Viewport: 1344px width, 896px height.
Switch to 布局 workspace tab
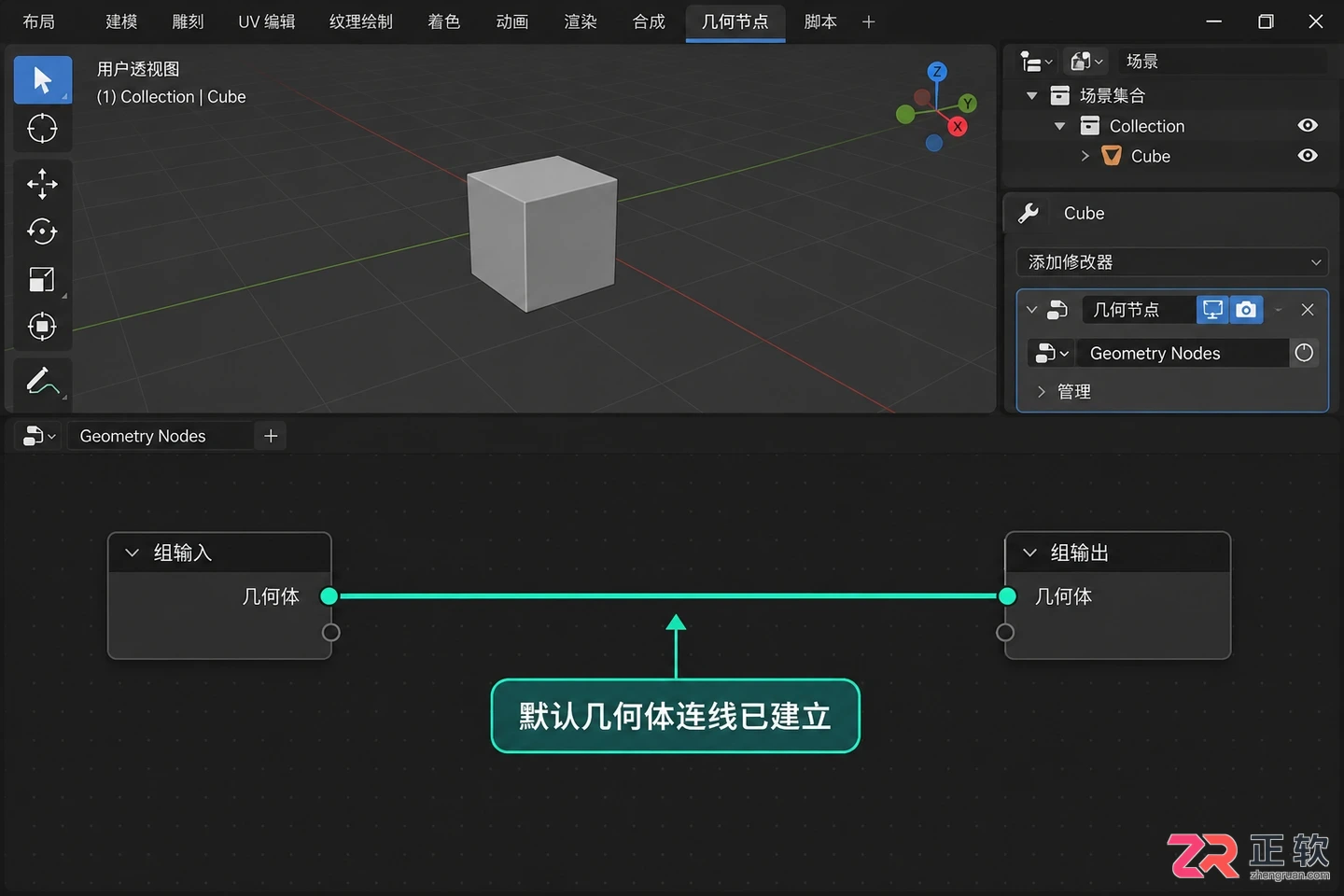click(39, 21)
